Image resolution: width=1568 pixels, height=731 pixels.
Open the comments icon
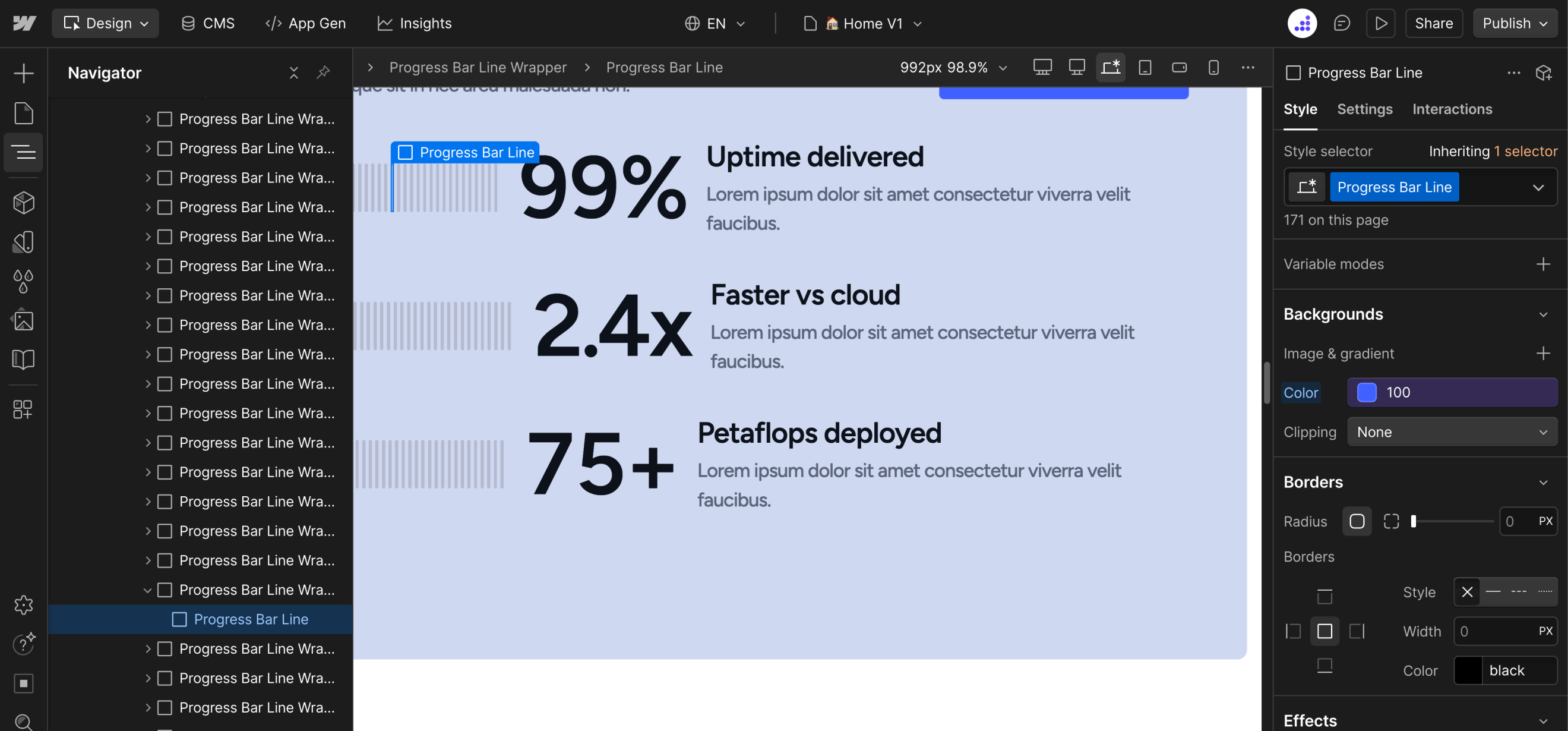click(1342, 23)
